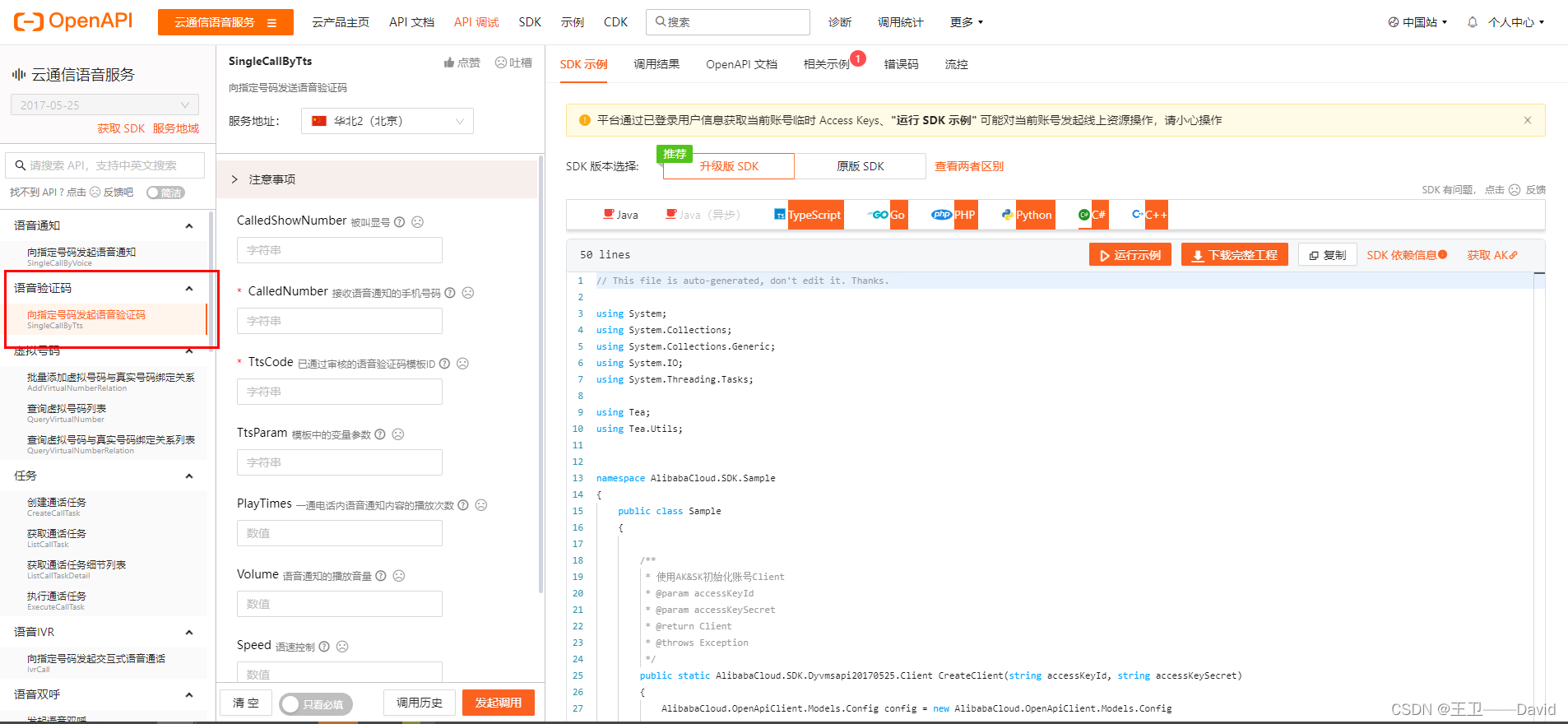Click the 运行示例 button

click(x=1130, y=255)
